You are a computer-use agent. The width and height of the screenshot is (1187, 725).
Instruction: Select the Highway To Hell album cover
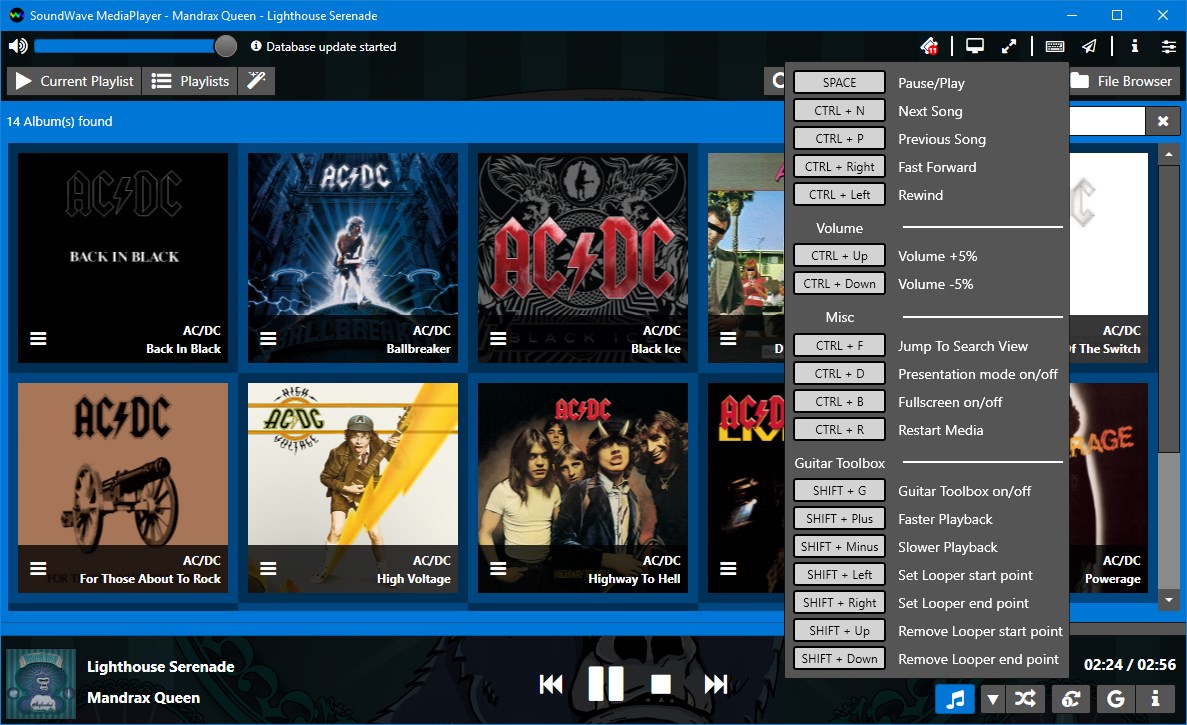point(583,487)
